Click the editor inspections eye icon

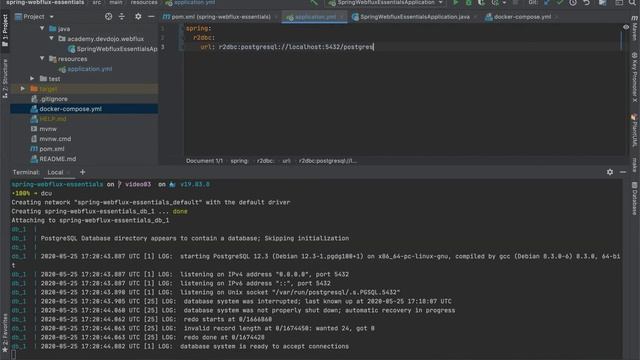(x=626, y=27)
